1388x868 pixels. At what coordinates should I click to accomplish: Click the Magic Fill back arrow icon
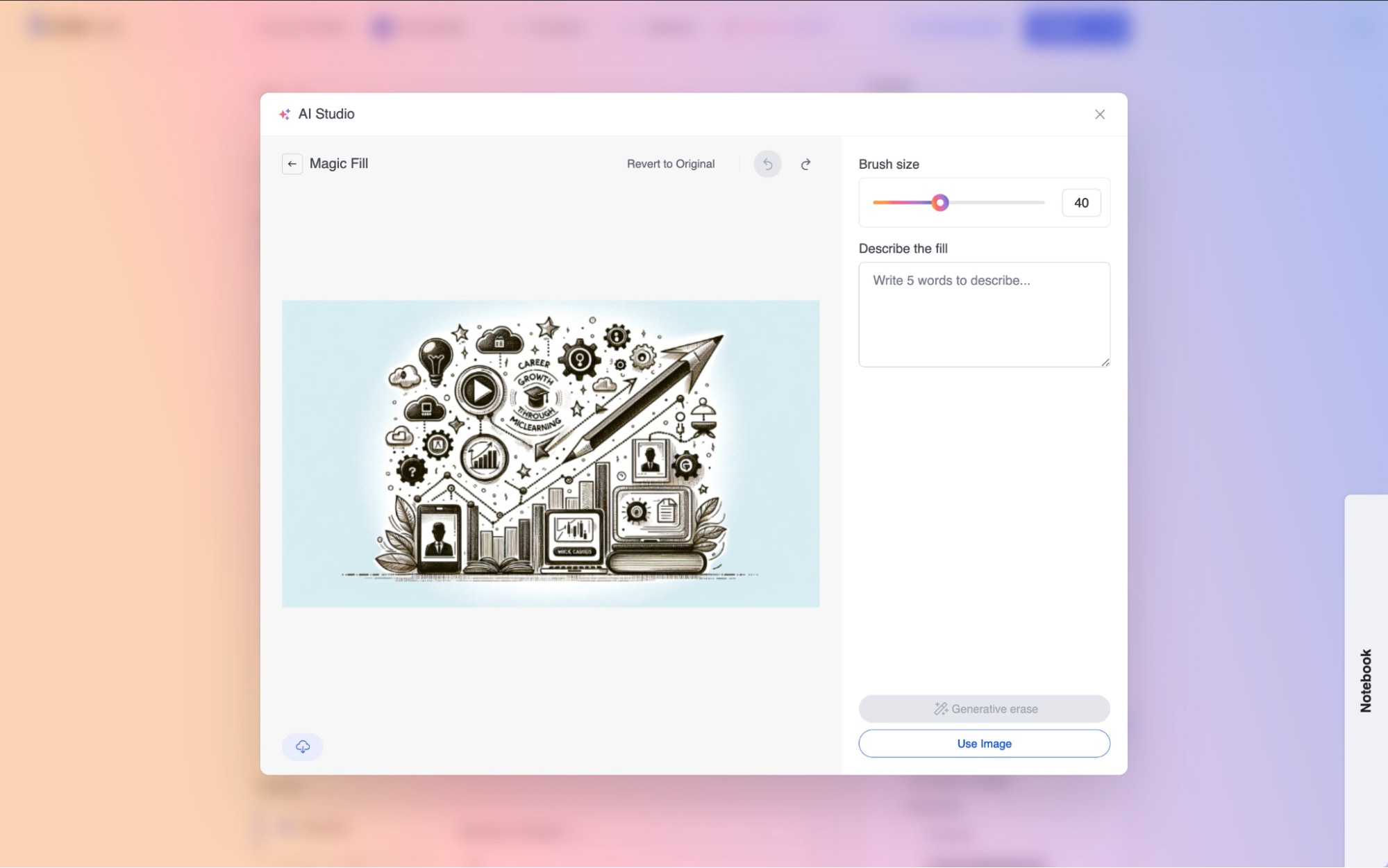291,164
